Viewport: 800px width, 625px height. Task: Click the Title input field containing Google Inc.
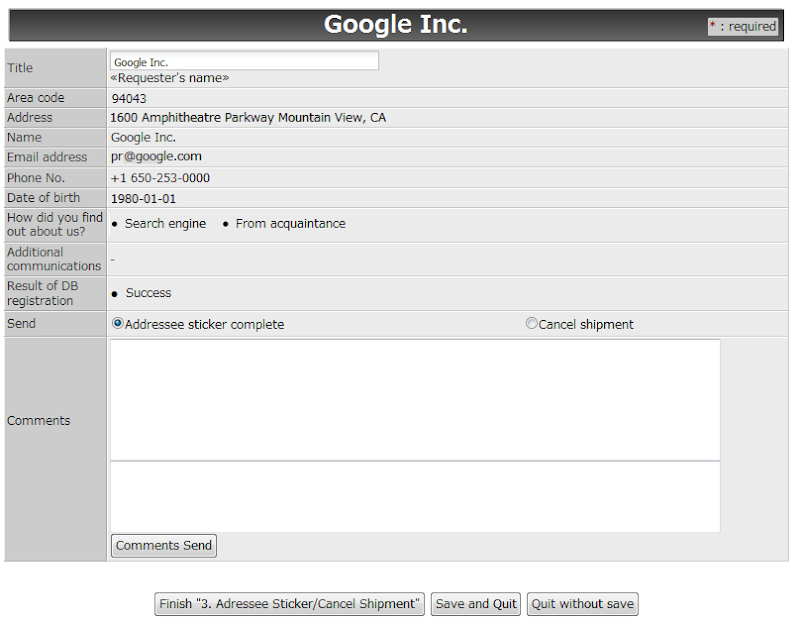pos(245,60)
